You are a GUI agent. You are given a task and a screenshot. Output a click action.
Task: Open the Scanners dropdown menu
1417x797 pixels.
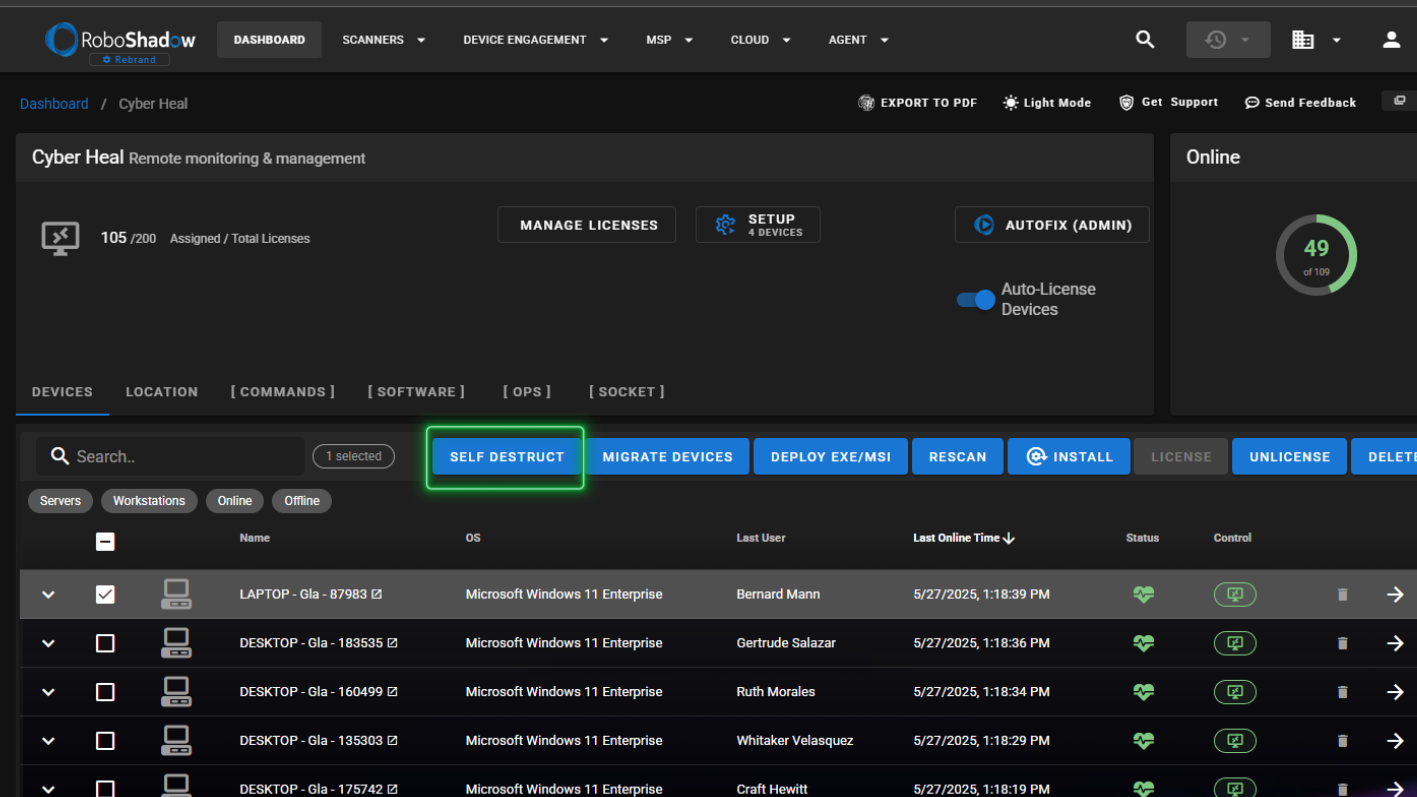coord(384,40)
